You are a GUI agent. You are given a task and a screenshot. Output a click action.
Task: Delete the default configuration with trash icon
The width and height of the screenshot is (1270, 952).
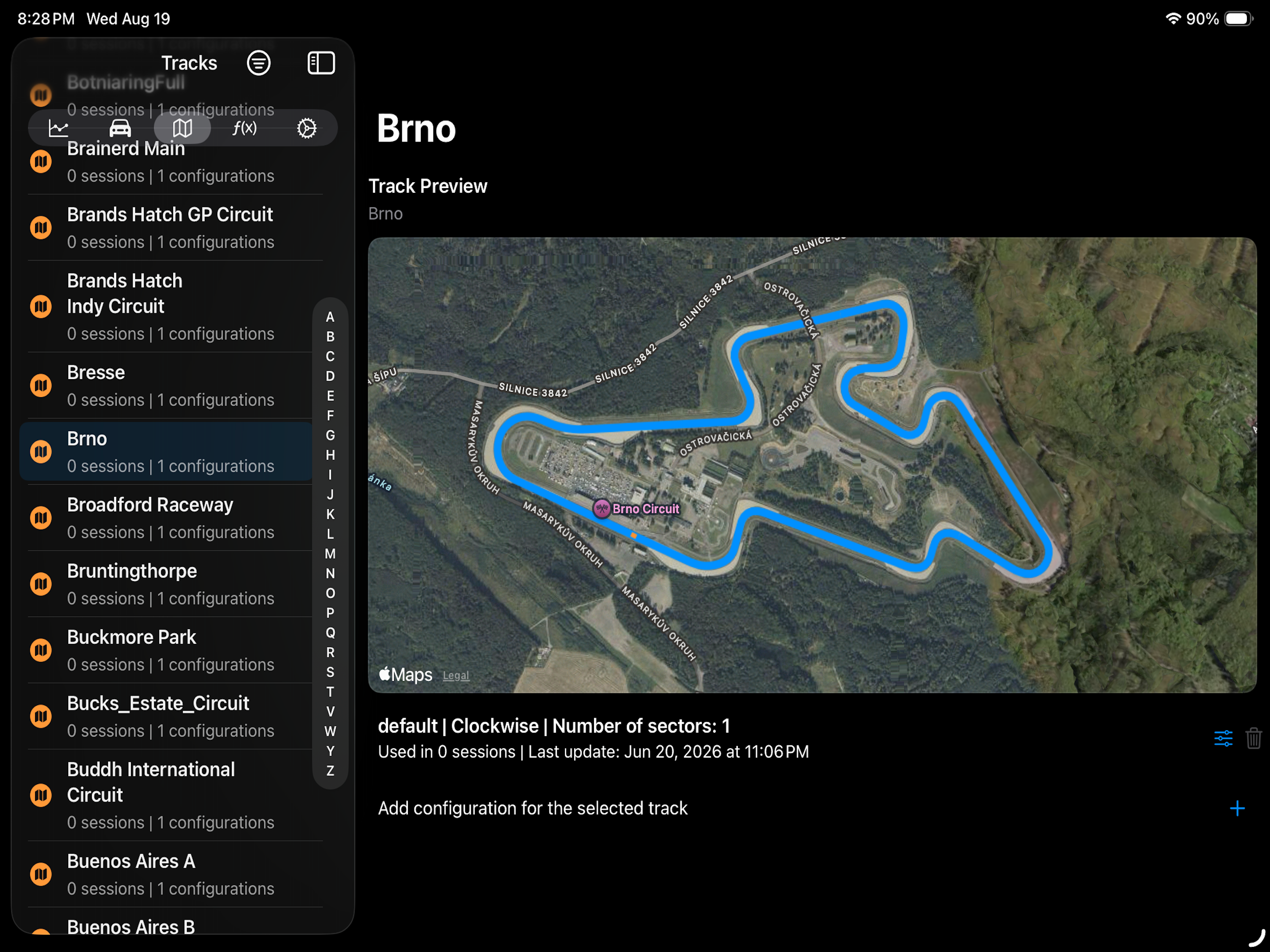[1253, 738]
